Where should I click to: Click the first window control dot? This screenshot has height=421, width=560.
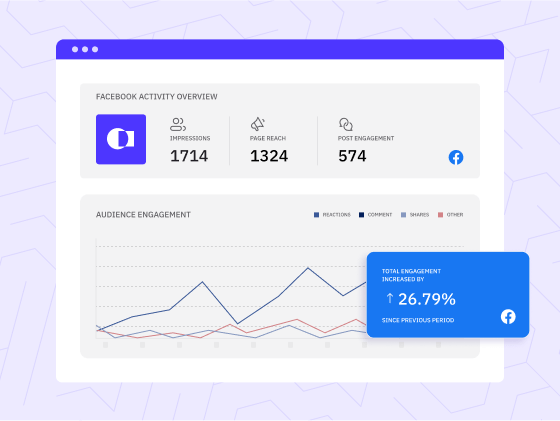(75, 49)
